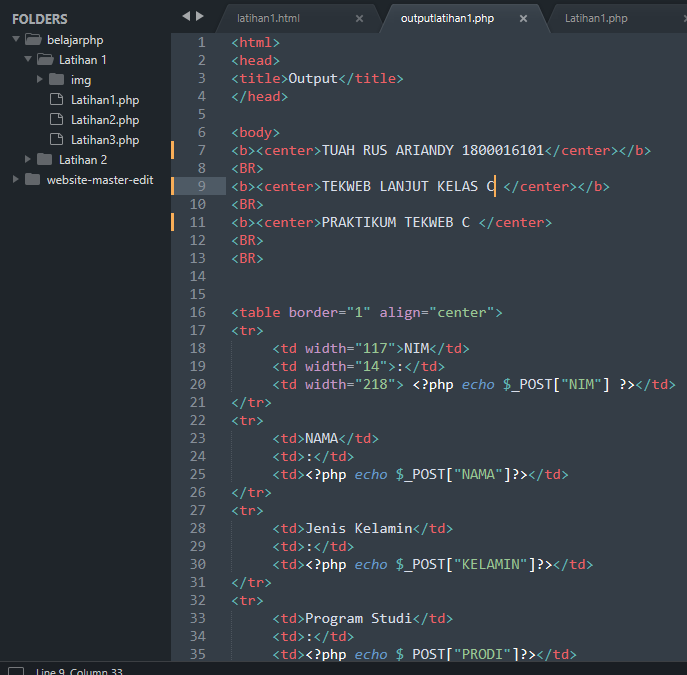Viewport: 687px width, 675px height.
Task: Click the belajarphp folder icon
Action: click(x=33, y=40)
